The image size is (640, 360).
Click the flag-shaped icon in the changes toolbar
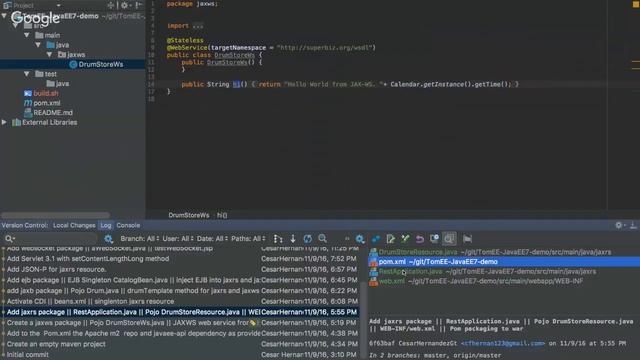point(468,239)
